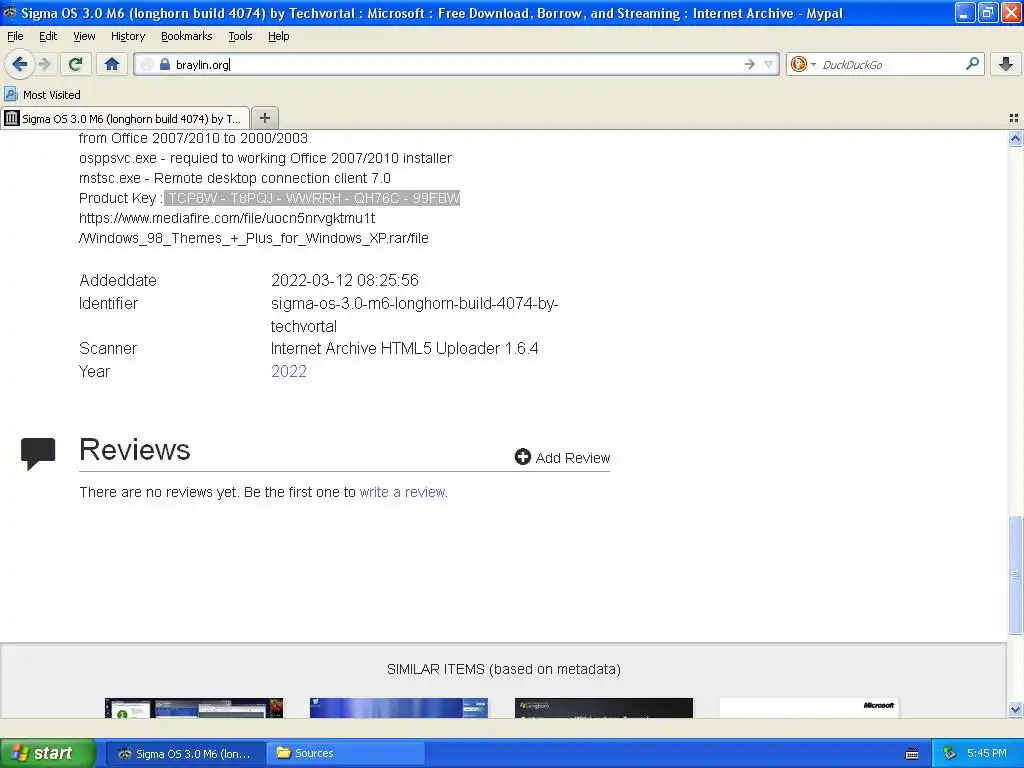This screenshot has height=768, width=1024.
Task: Open the home page button
Action: (112, 64)
